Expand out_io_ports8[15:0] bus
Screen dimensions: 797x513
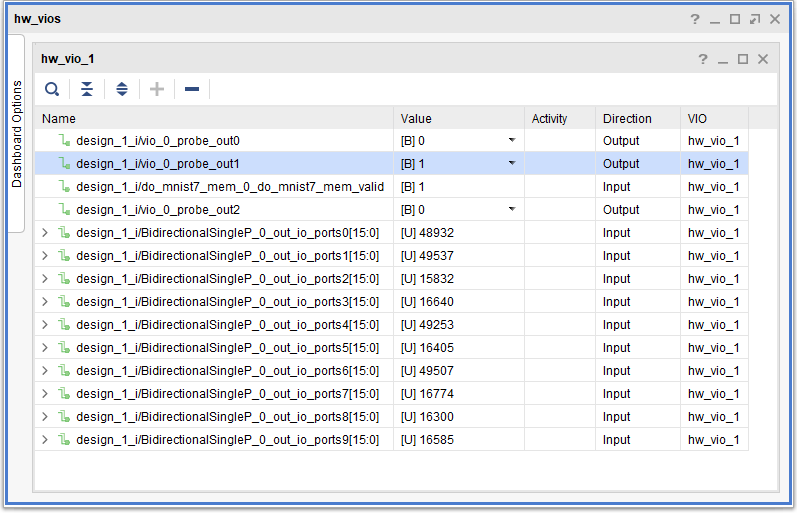point(45,417)
